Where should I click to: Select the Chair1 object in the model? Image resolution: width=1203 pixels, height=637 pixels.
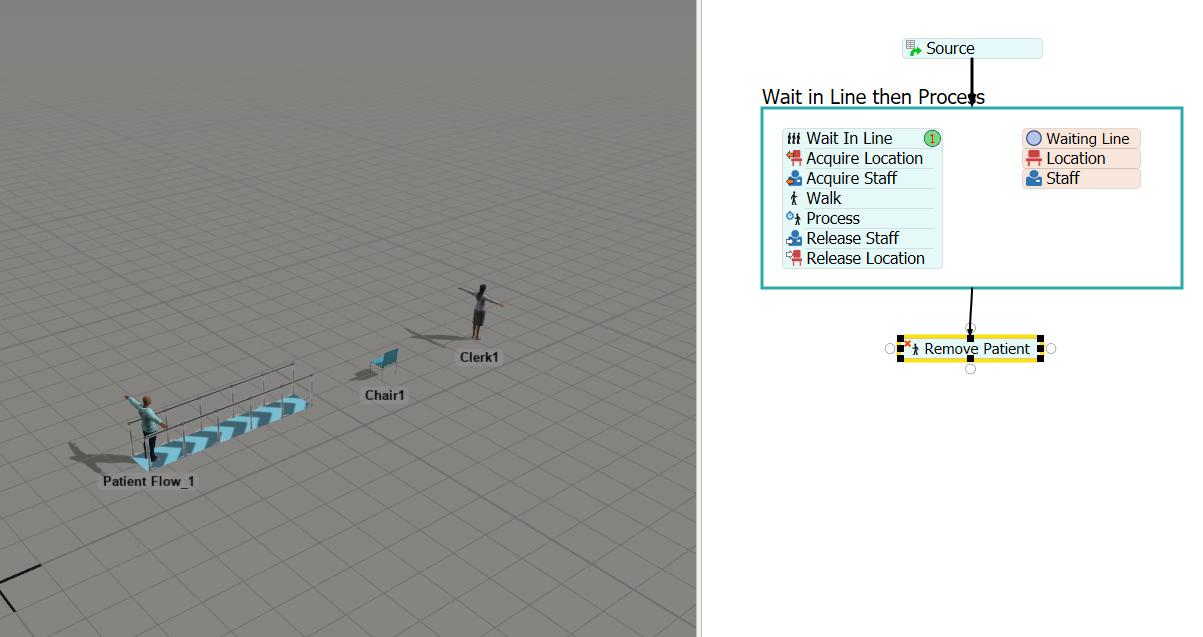click(384, 362)
